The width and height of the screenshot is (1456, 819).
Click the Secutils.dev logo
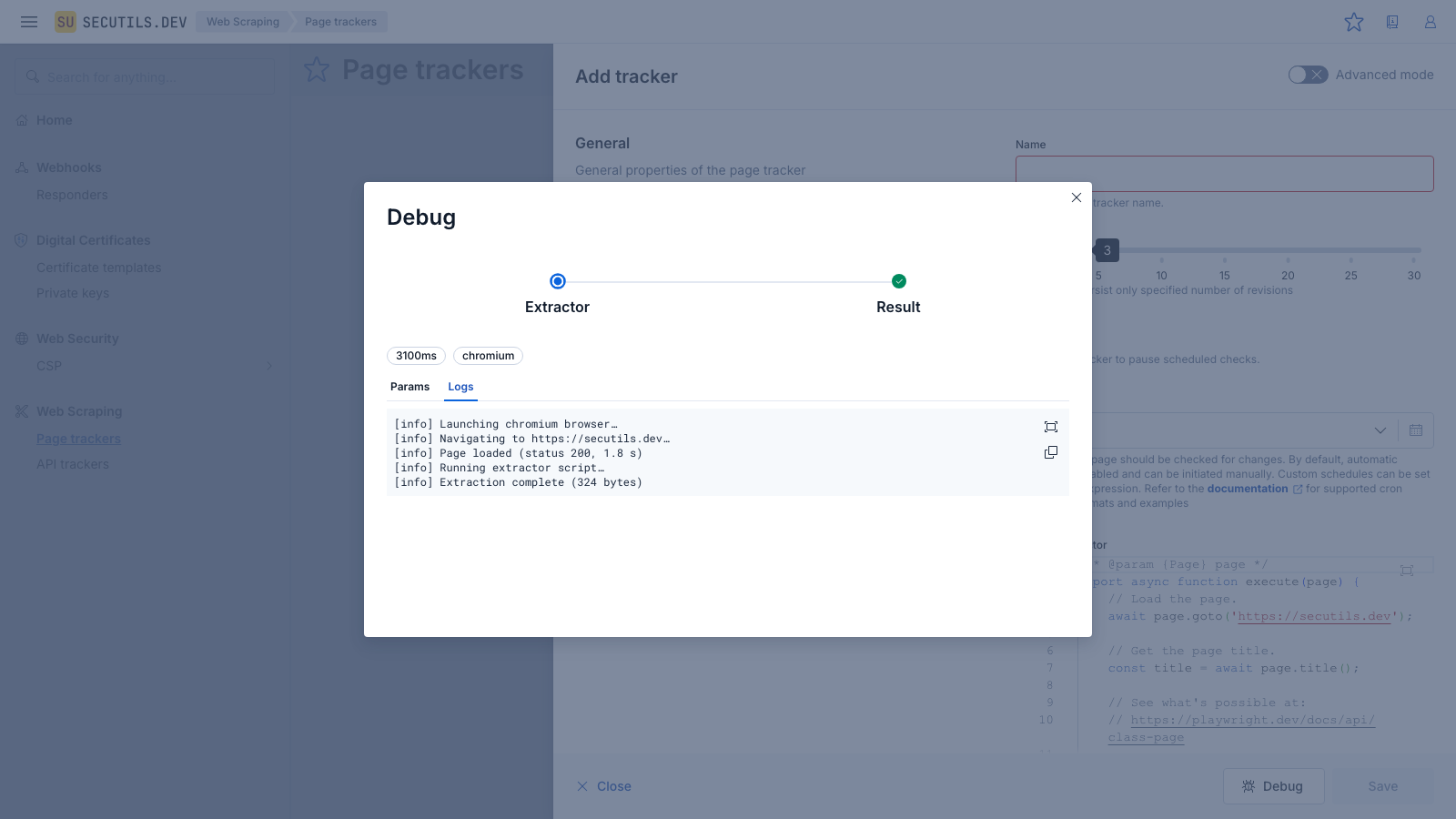(121, 22)
